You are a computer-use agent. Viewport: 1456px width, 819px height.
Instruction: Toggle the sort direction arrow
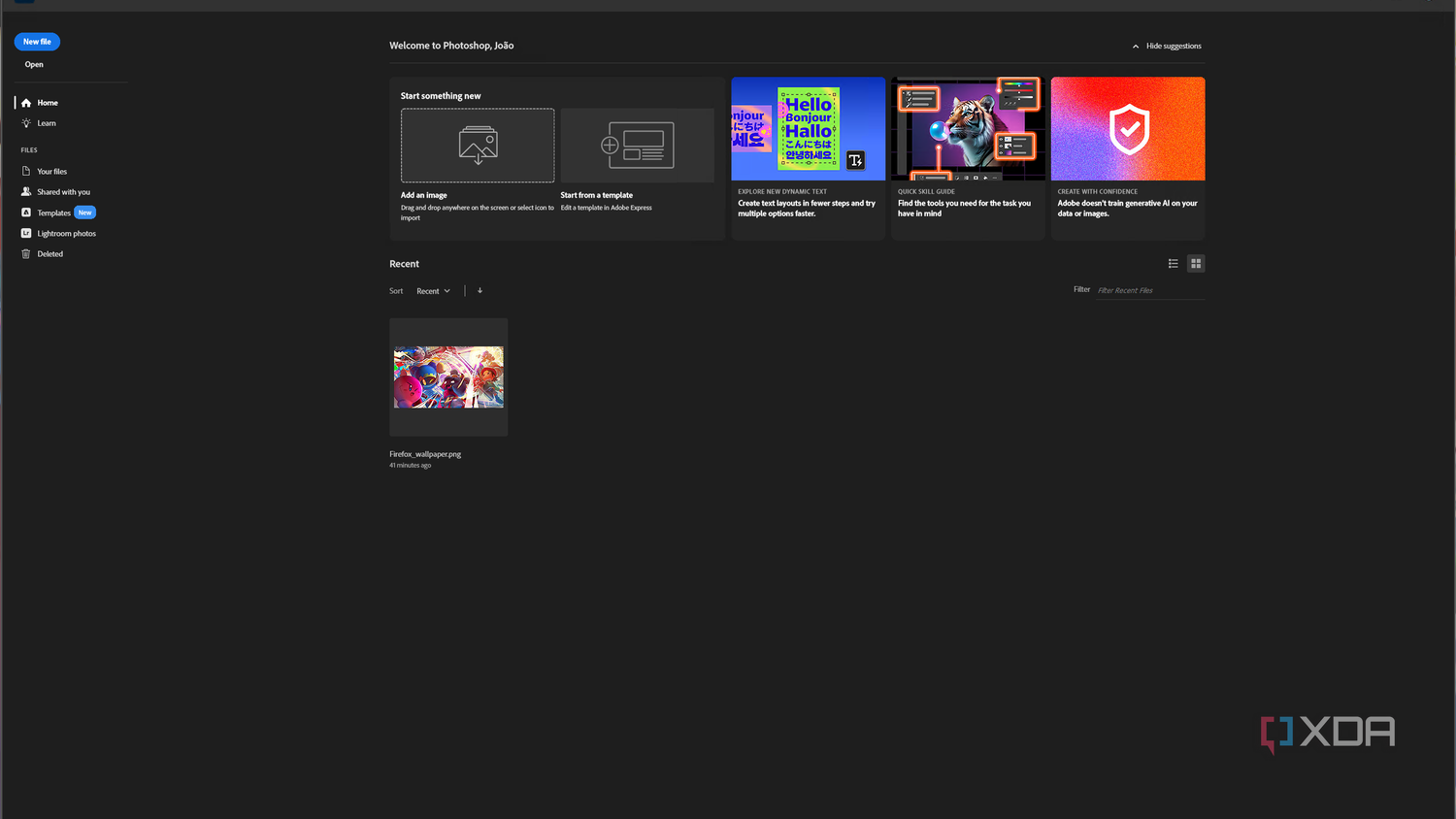480,290
